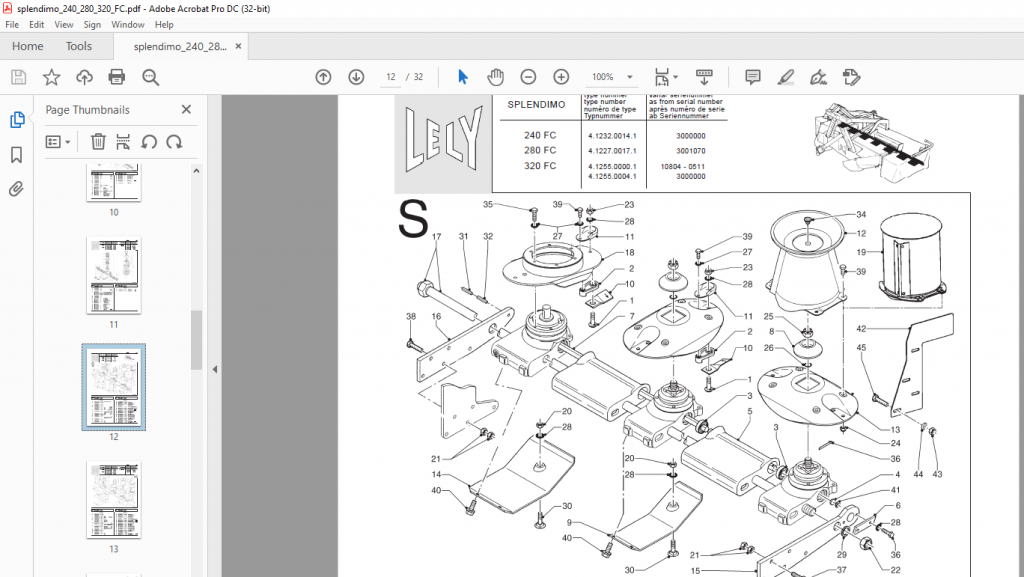Close the Page Thumbnails panel
The width and height of the screenshot is (1024, 577).
tap(186, 110)
